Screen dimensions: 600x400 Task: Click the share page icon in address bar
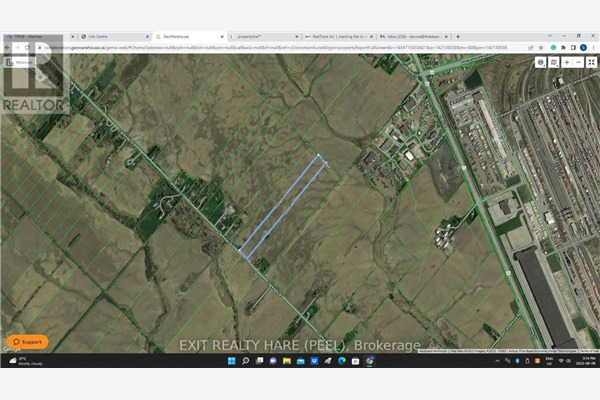(531, 47)
